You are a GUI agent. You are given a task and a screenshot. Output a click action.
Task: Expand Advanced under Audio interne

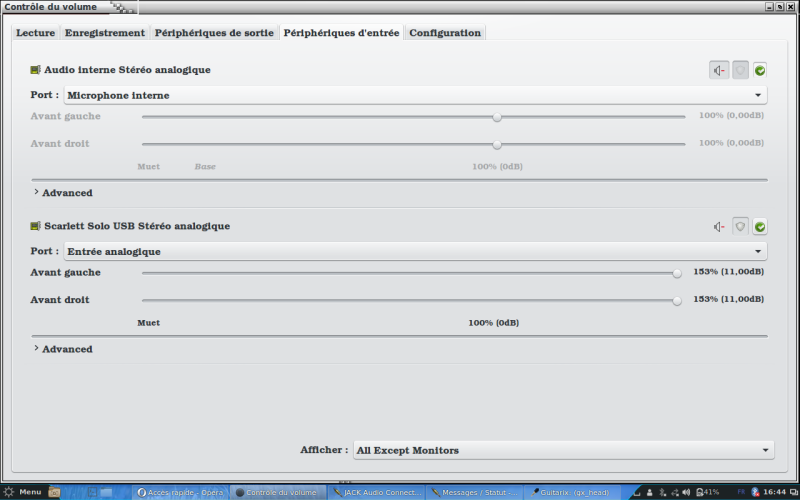[x=63, y=193]
